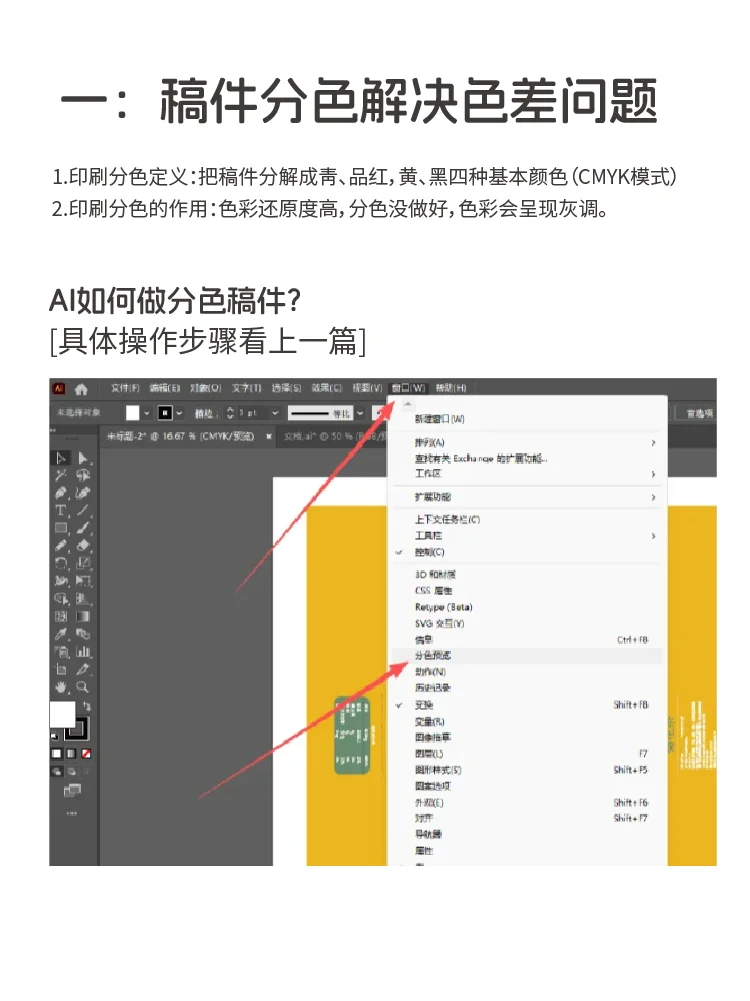Choose 分色预览 from the Window menu

[x=527, y=656]
